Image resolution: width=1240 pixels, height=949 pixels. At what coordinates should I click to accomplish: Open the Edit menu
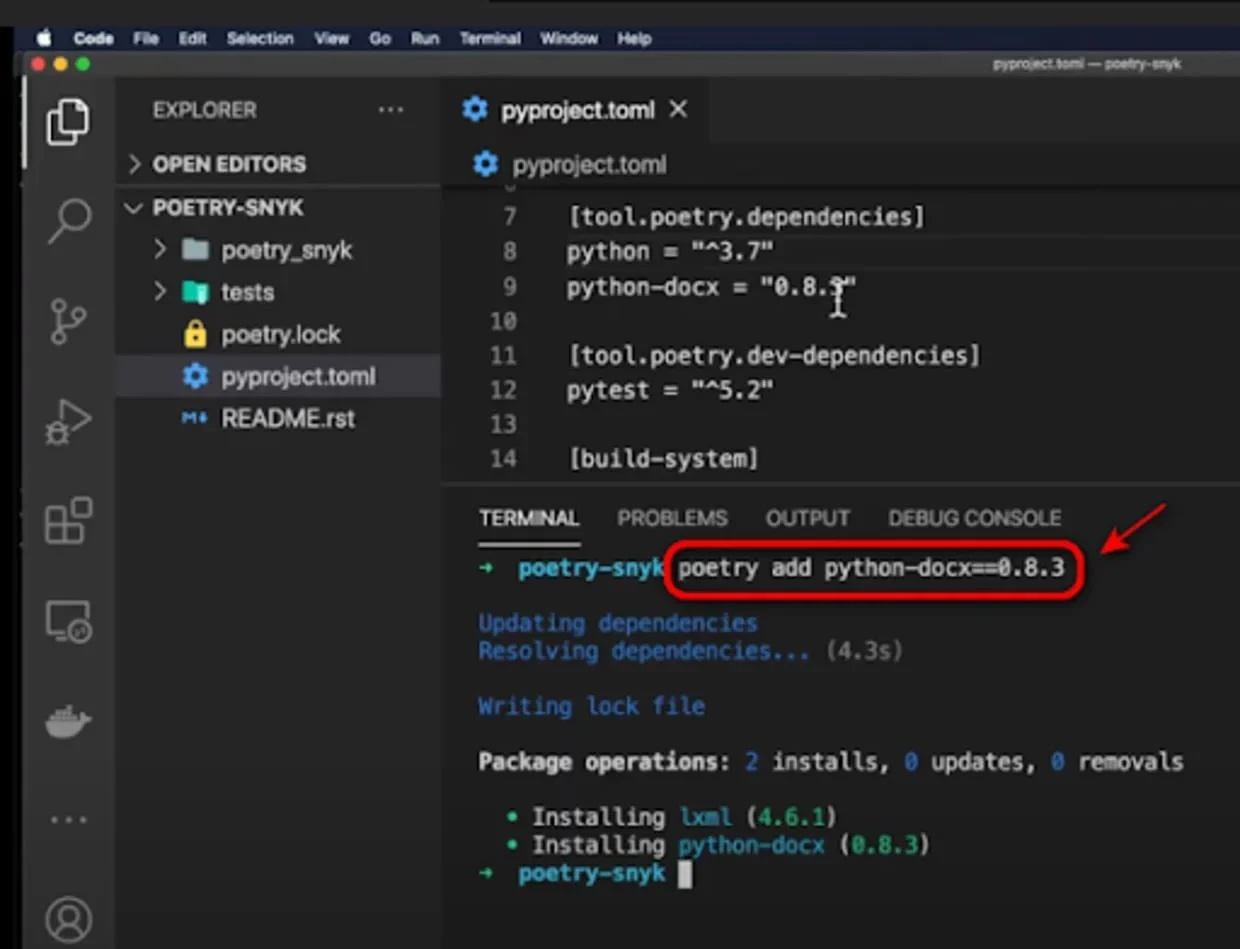click(192, 38)
